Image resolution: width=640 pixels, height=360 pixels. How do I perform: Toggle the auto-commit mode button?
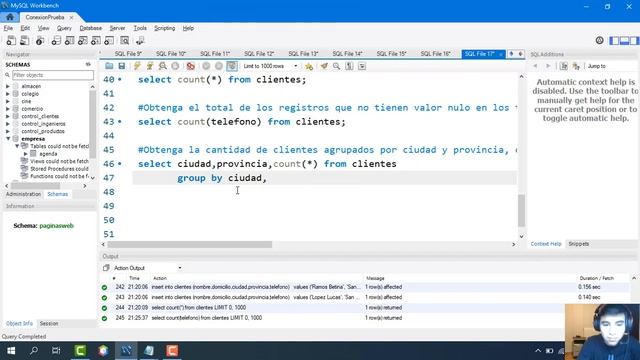(x=232, y=66)
